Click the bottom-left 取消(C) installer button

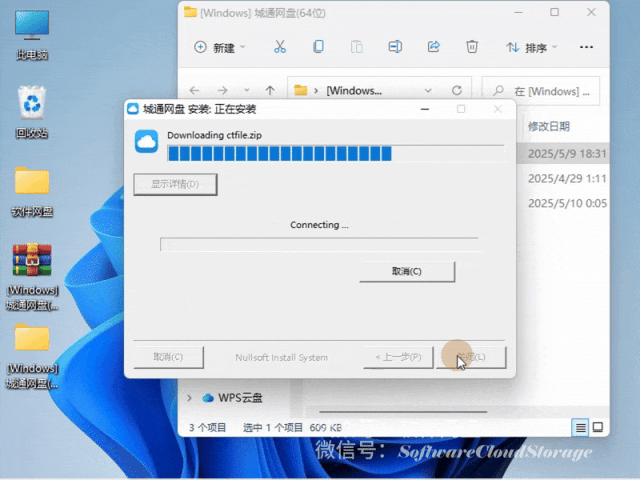tap(168, 357)
